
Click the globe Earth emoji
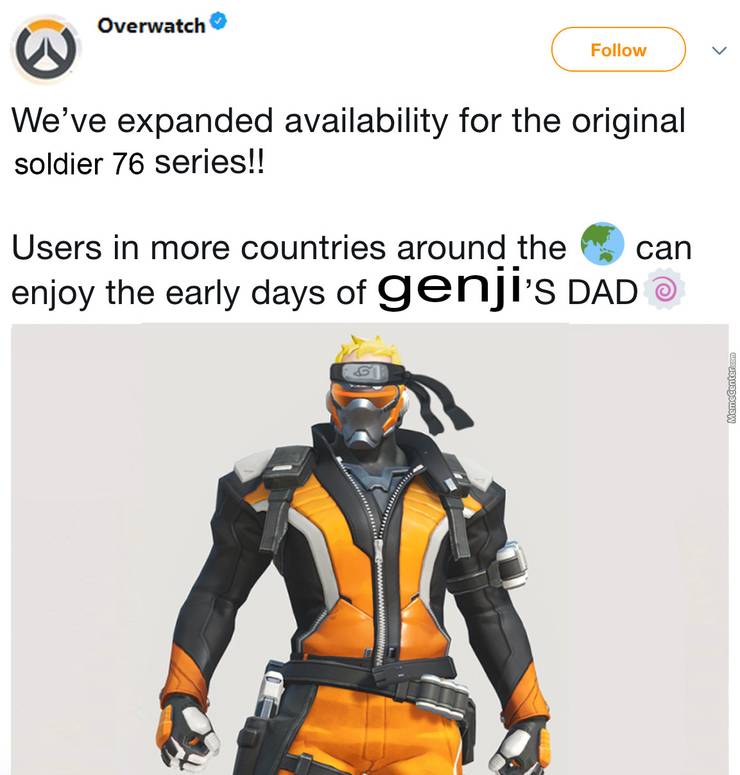point(602,244)
